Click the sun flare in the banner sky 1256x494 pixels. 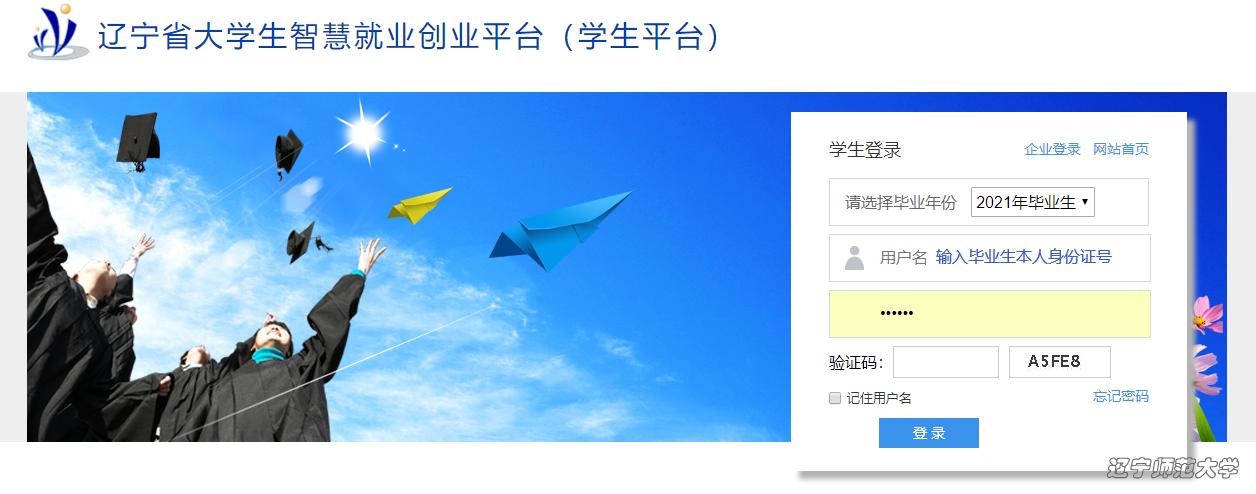coord(364,131)
